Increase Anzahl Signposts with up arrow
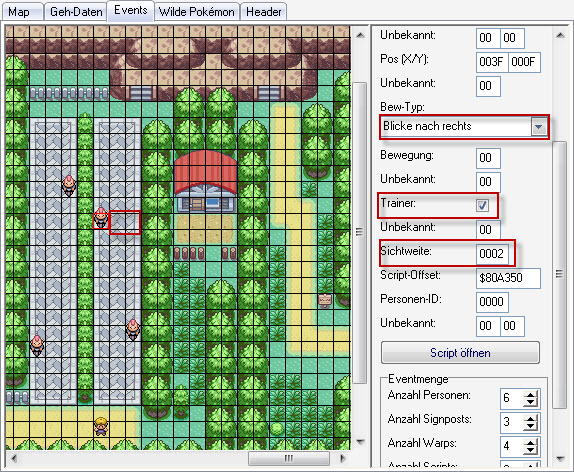This screenshot has height=473, width=574. (x=530, y=419)
